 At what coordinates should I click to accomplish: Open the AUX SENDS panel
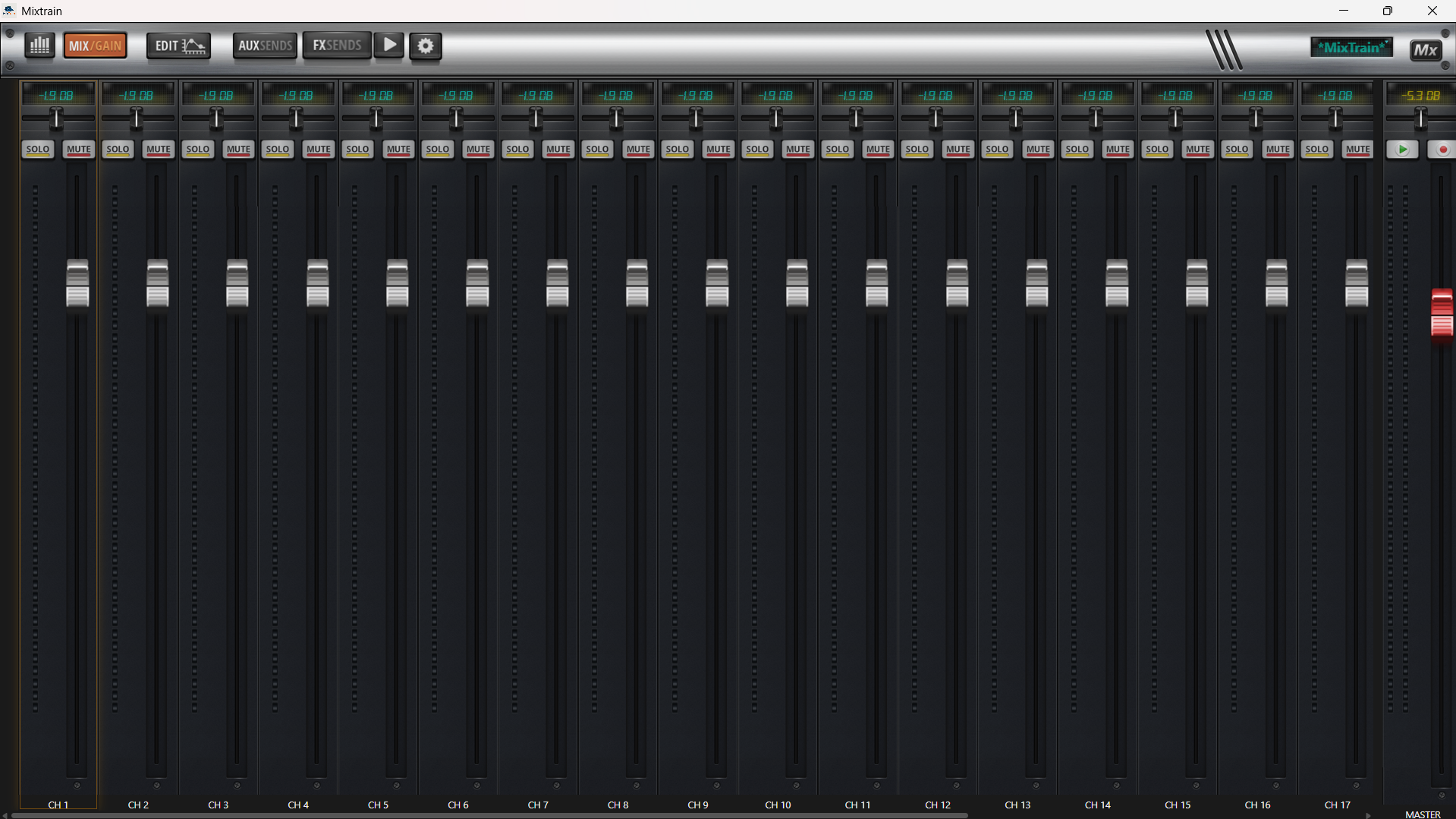point(264,46)
